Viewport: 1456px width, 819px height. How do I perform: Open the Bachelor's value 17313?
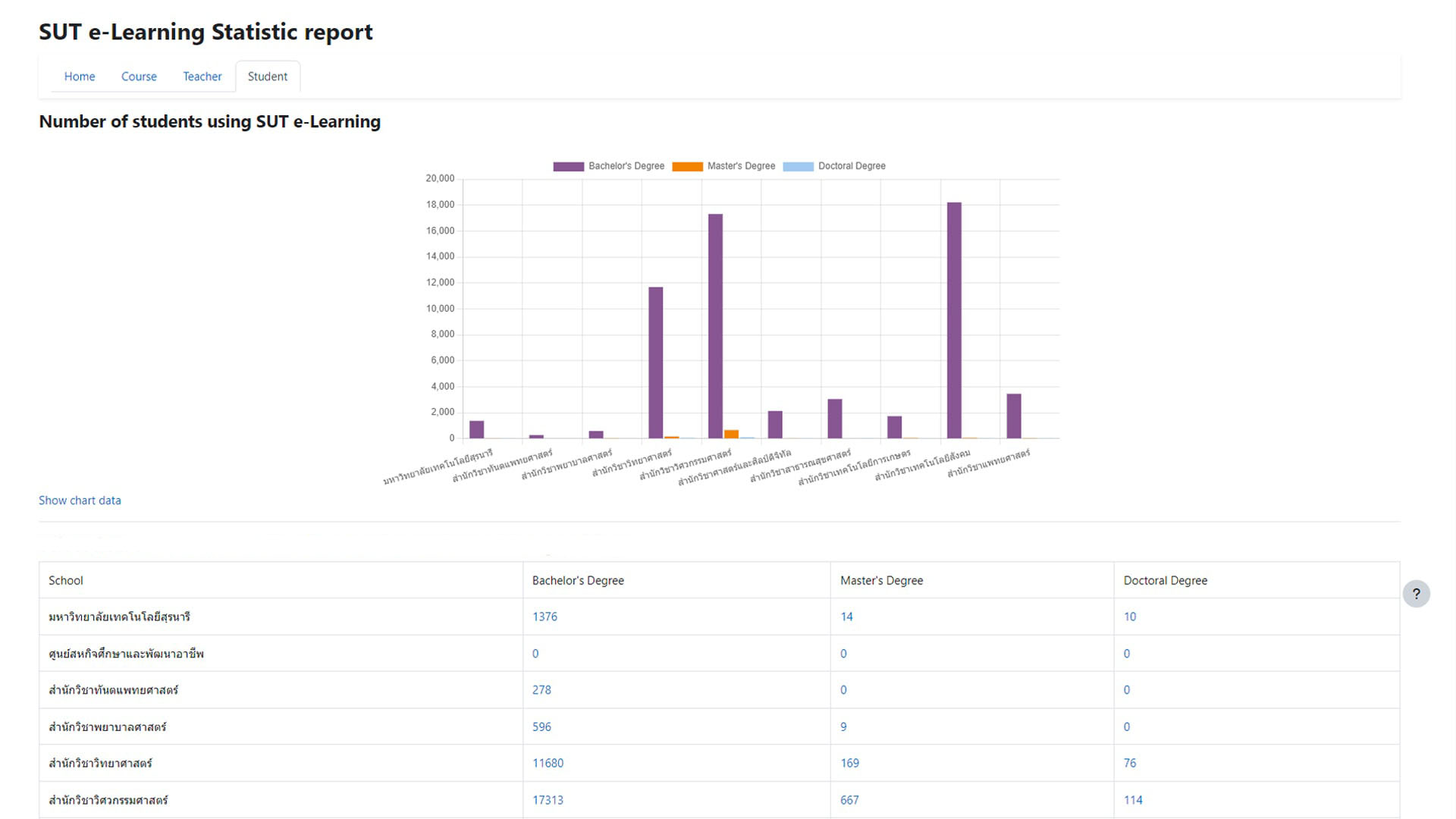pos(548,800)
